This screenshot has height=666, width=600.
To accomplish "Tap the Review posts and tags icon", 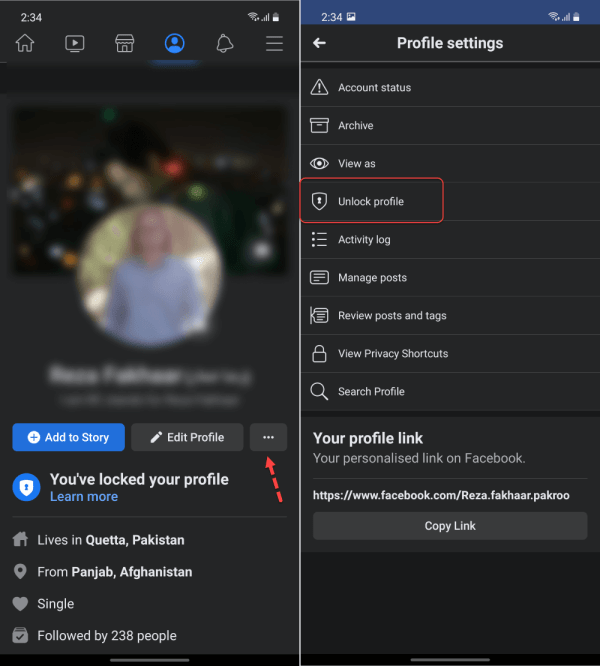I will pos(319,316).
